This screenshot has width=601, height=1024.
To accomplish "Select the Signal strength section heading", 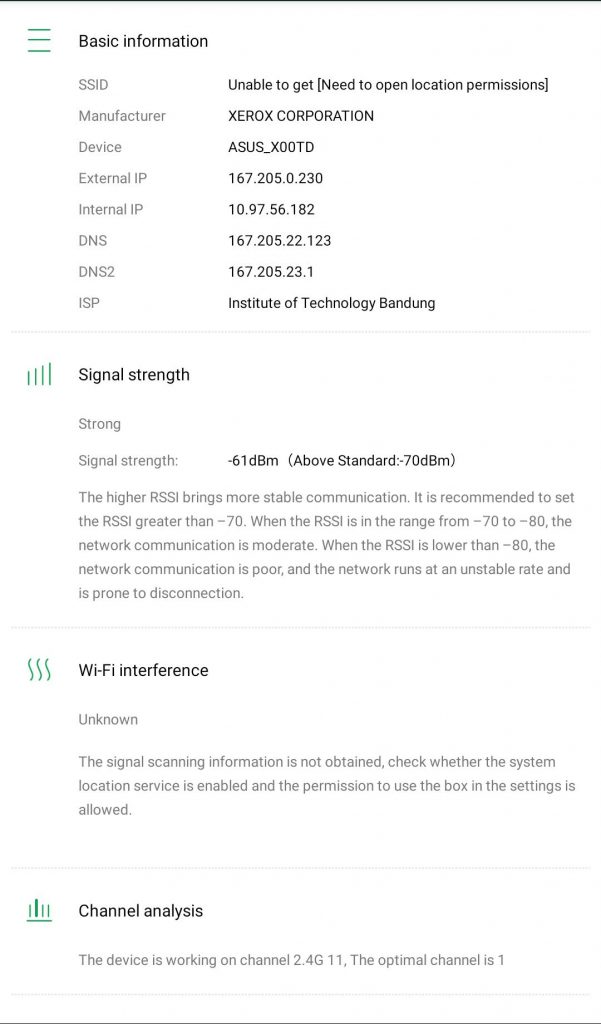I will tap(134, 375).
